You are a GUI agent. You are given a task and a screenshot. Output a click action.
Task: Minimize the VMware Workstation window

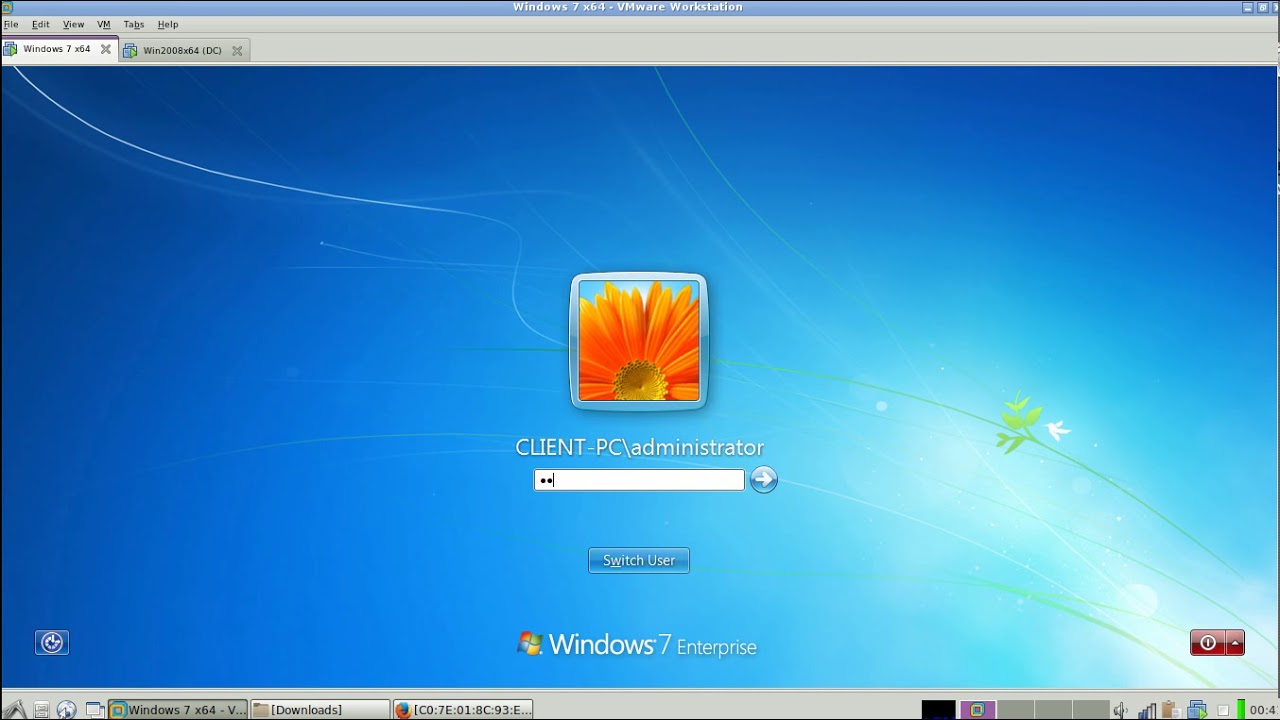[1248, 7]
